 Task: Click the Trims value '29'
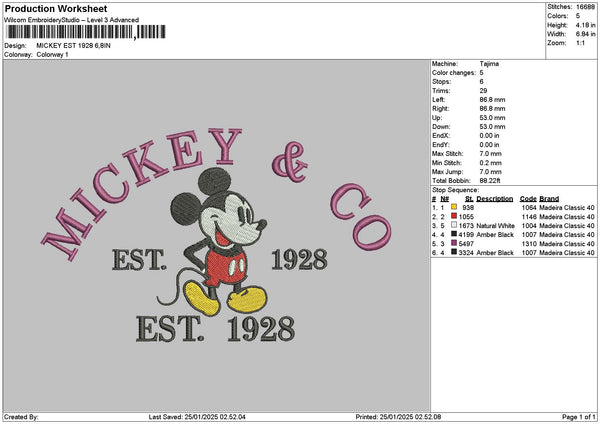pyautogui.click(x=483, y=91)
